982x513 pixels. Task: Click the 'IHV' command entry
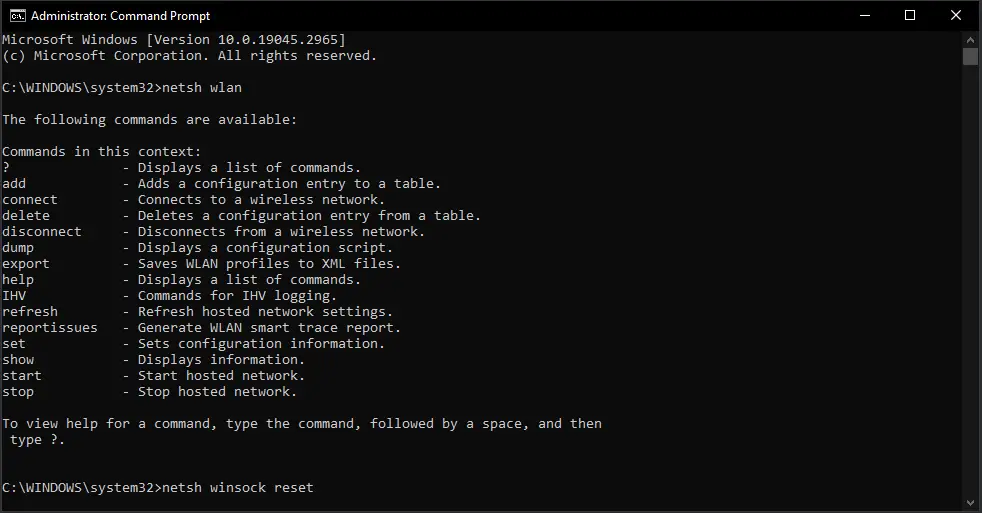(x=14, y=296)
